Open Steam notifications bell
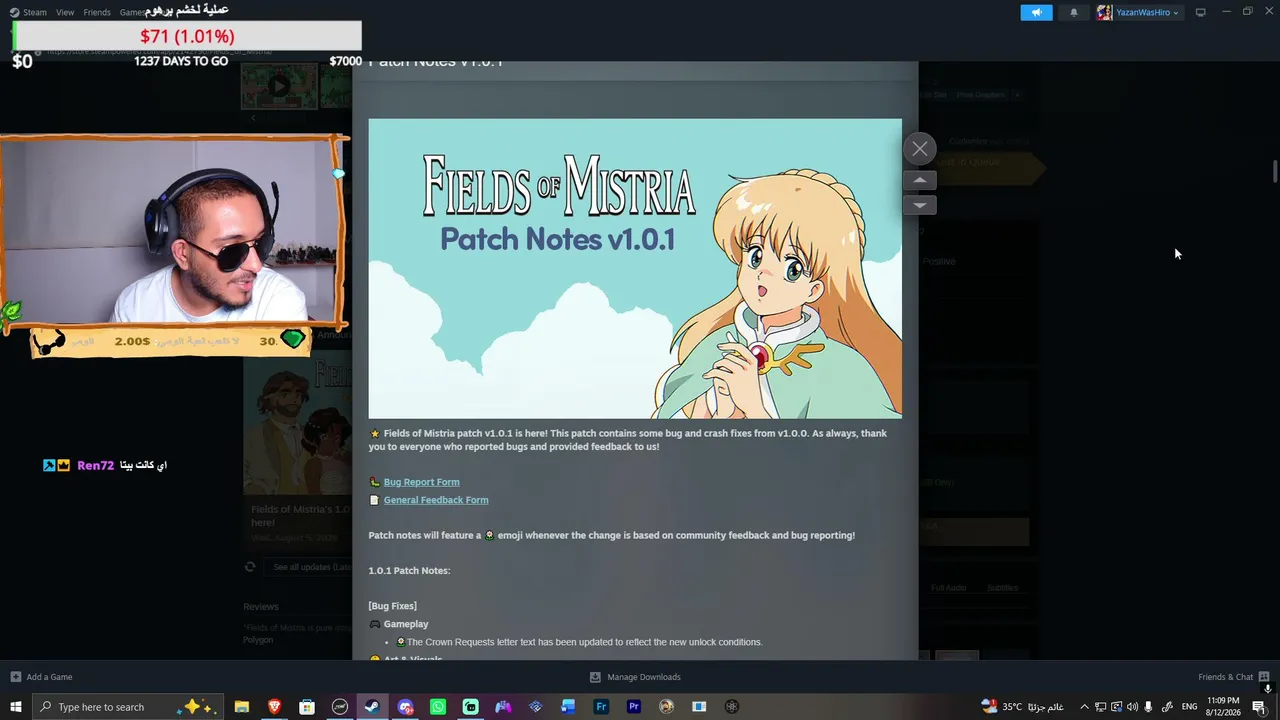 point(1074,12)
